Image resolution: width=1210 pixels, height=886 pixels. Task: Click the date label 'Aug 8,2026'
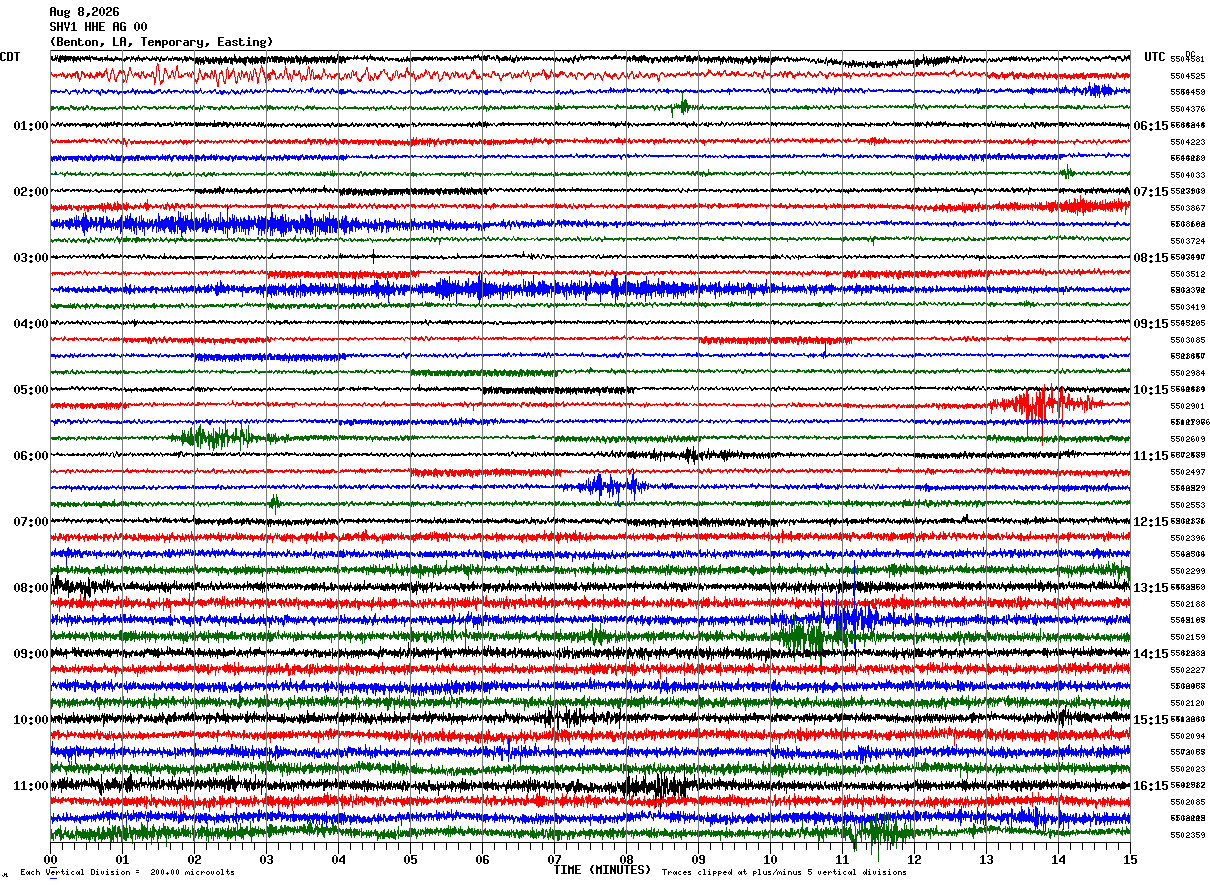[84, 12]
